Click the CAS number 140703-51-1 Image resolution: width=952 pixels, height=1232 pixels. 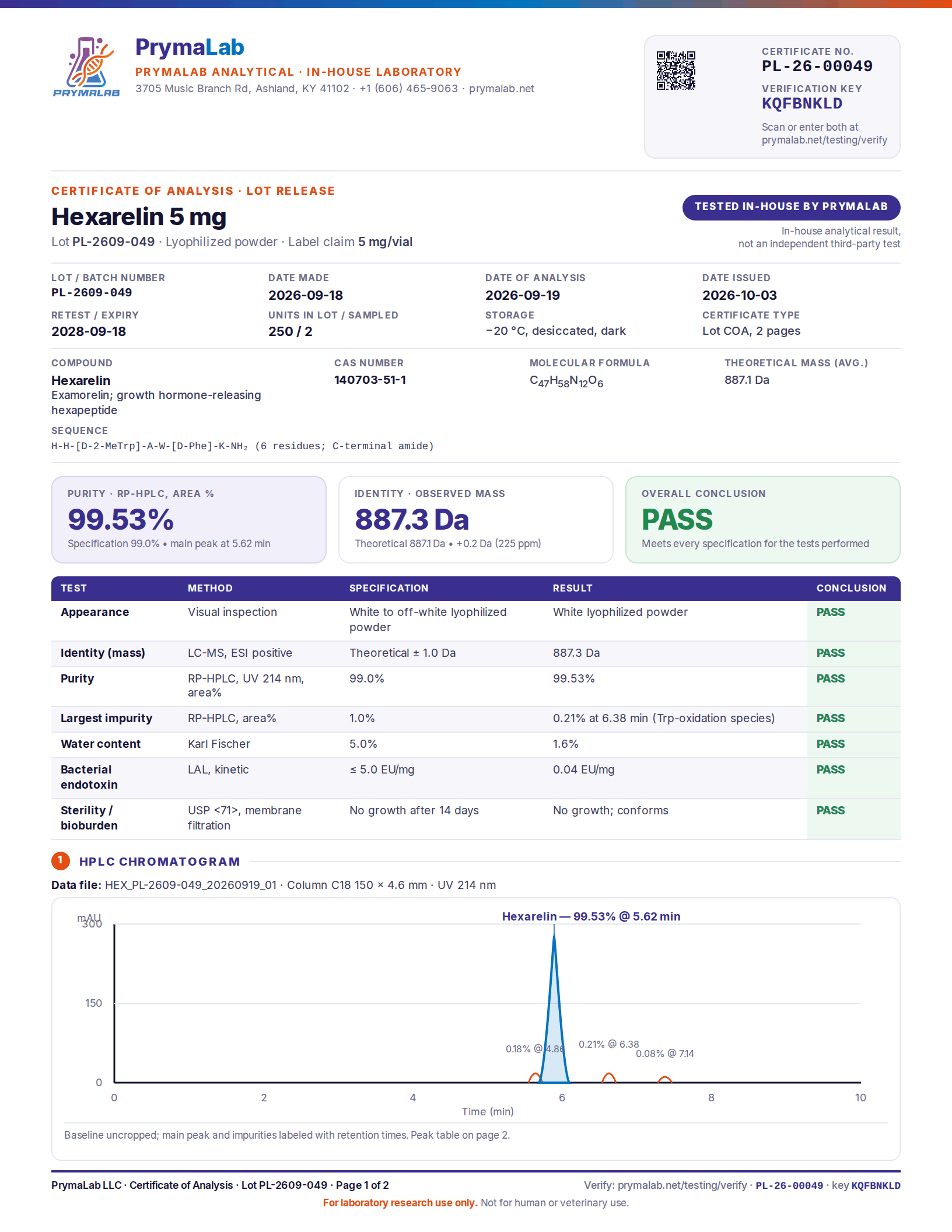(x=370, y=380)
